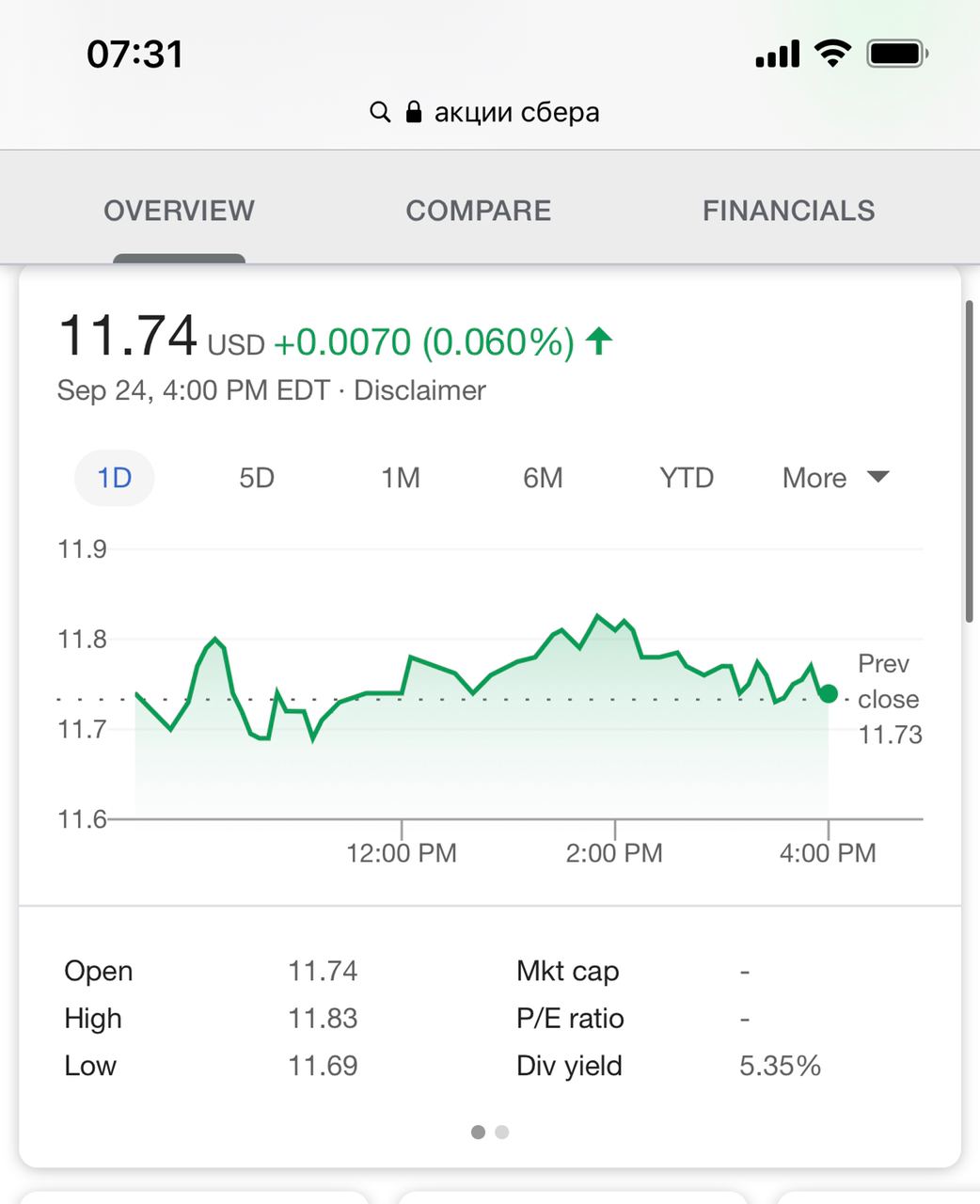Select the 1D chart range

pos(115,478)
